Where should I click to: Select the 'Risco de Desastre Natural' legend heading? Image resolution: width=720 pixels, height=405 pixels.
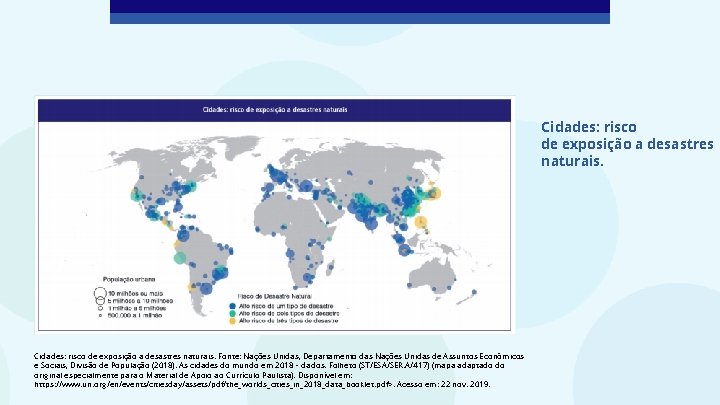tap(274, 296)
